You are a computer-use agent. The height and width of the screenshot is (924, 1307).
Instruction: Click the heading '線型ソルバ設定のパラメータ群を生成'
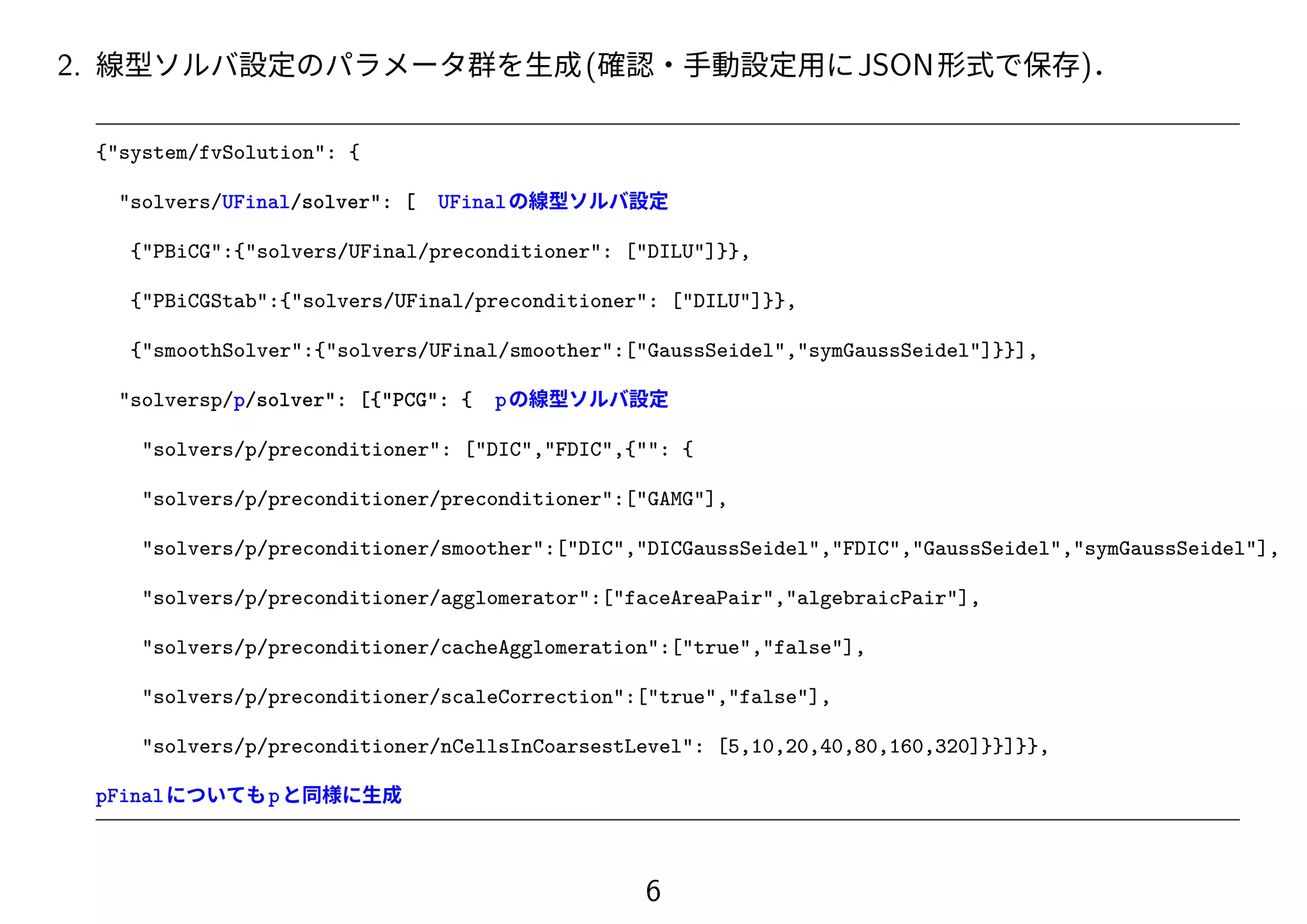(x=340, y=65)
